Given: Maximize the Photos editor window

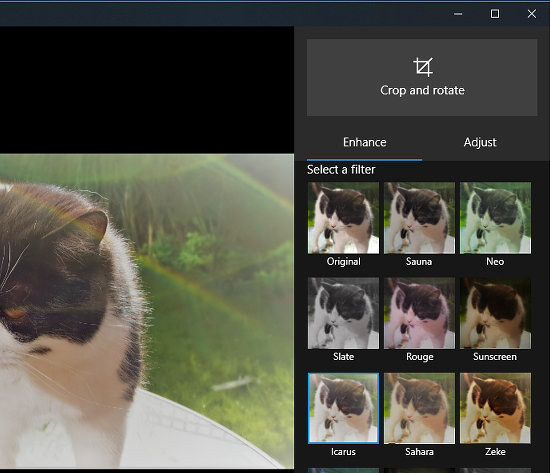Looking at the screenshot, I should [x=495, y=14].
